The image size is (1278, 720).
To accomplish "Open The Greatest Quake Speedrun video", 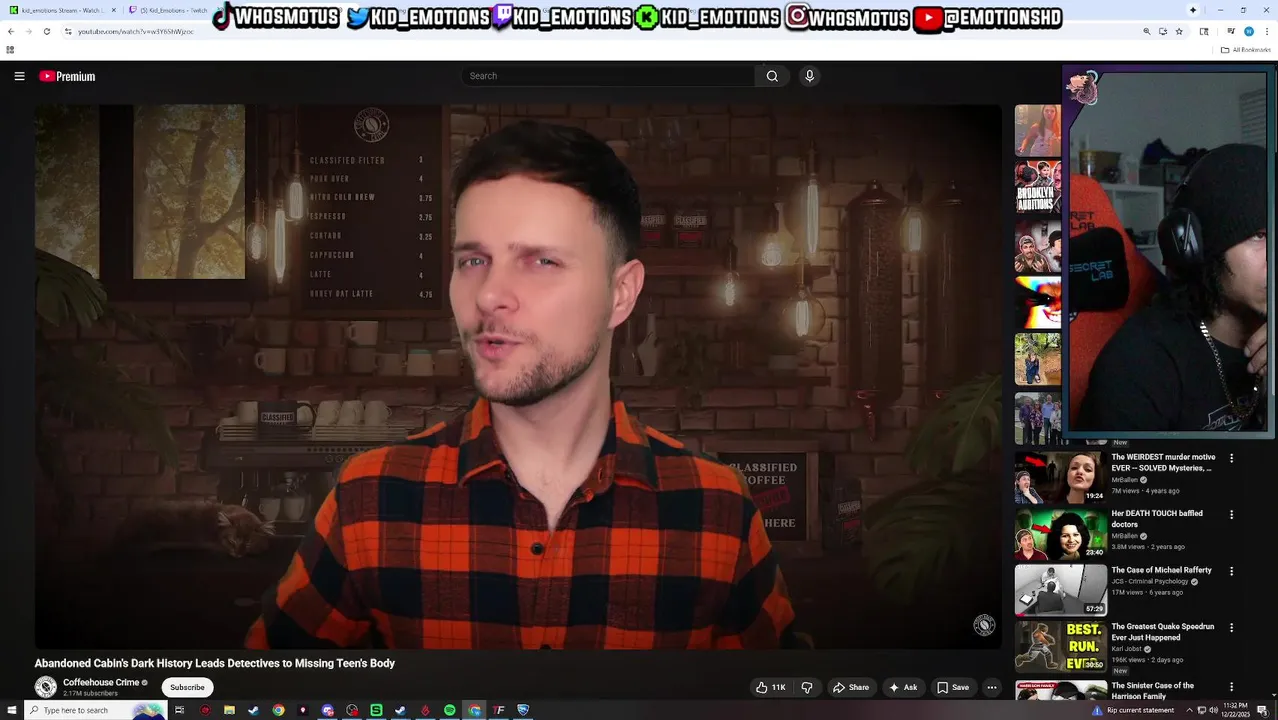I will 1162,632.
